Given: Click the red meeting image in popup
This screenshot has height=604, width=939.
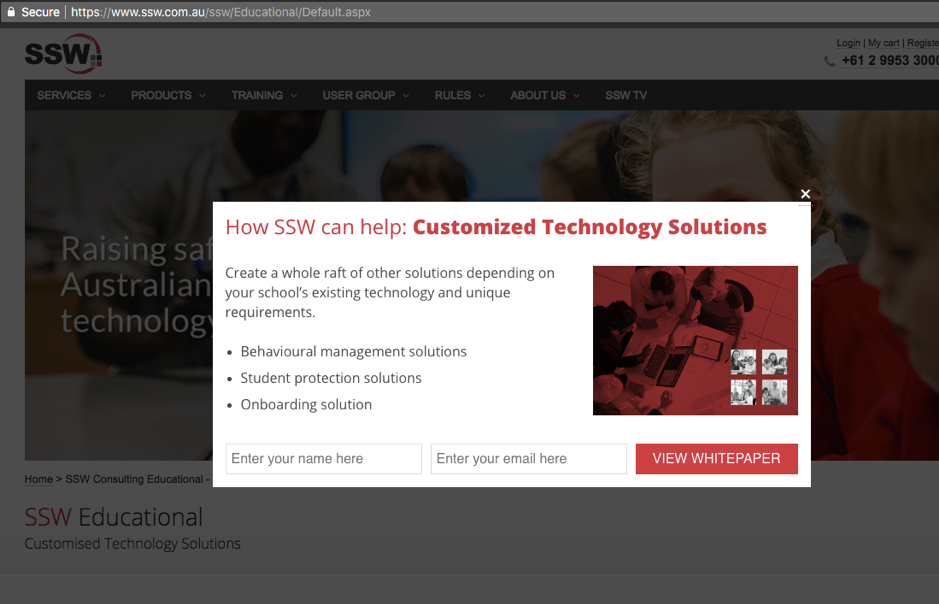Looking at the screenshot, I should (x=695, y=340).
